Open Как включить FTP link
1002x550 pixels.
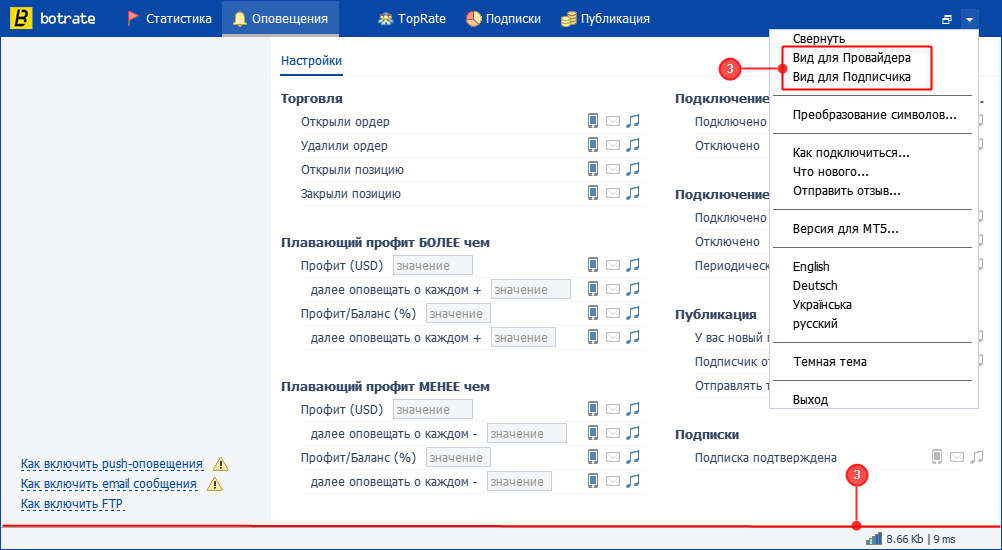(72, 505)
